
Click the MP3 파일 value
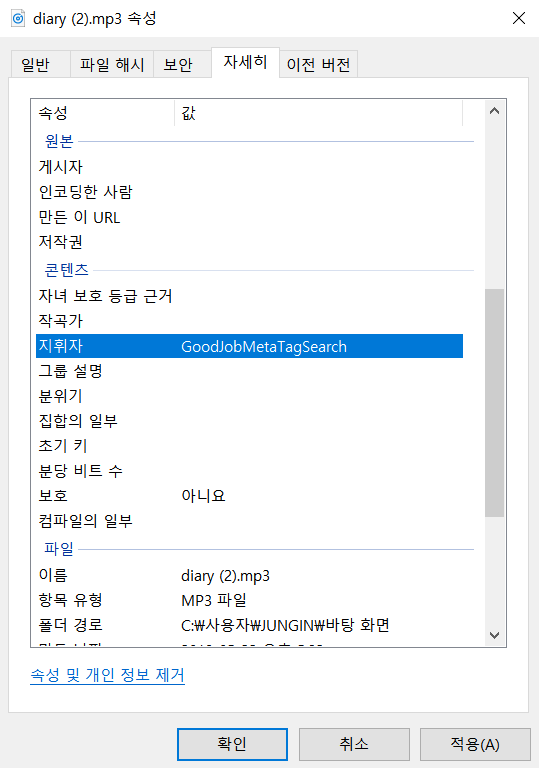click(214, 600)
